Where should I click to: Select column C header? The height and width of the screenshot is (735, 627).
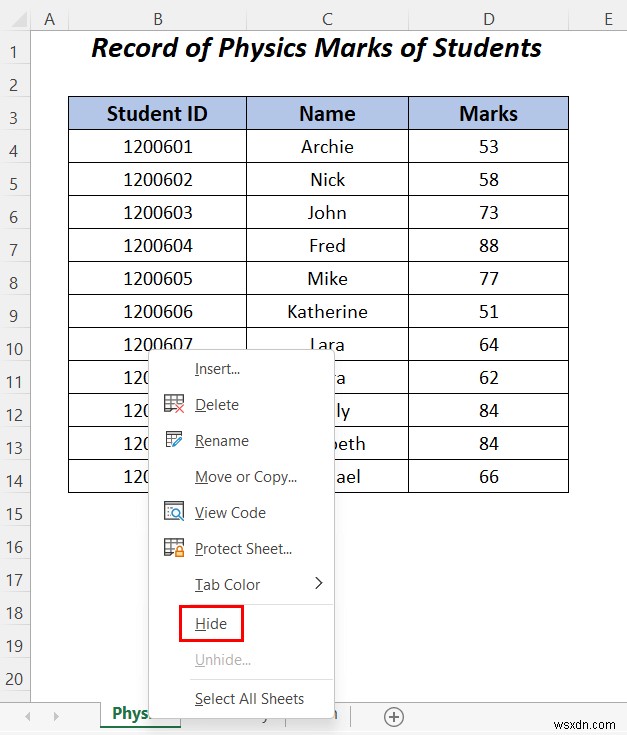coord(328,19)
